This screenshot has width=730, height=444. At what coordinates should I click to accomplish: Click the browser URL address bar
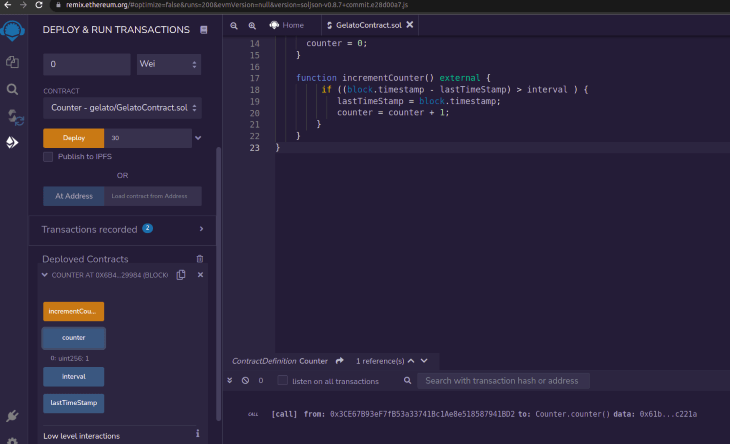tap(237, 5)
